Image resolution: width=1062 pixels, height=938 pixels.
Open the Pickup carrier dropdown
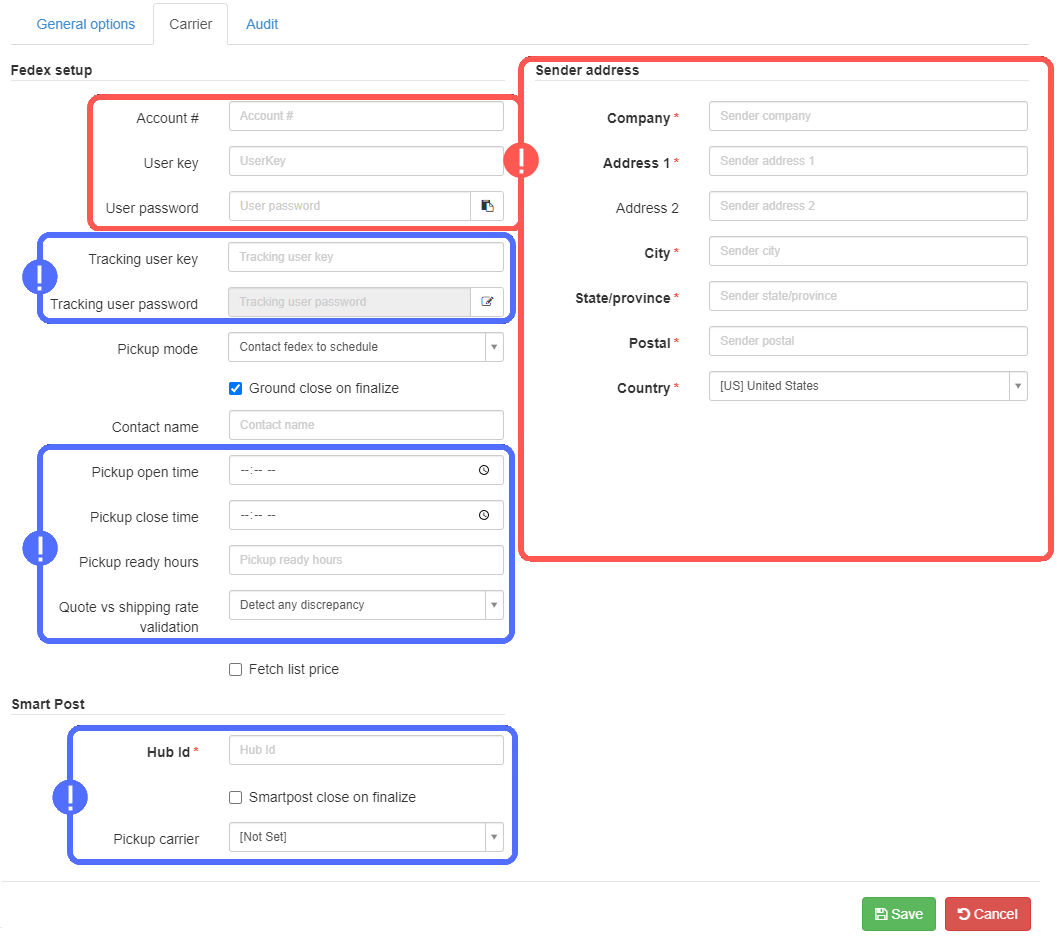click(x=366, y=837)
